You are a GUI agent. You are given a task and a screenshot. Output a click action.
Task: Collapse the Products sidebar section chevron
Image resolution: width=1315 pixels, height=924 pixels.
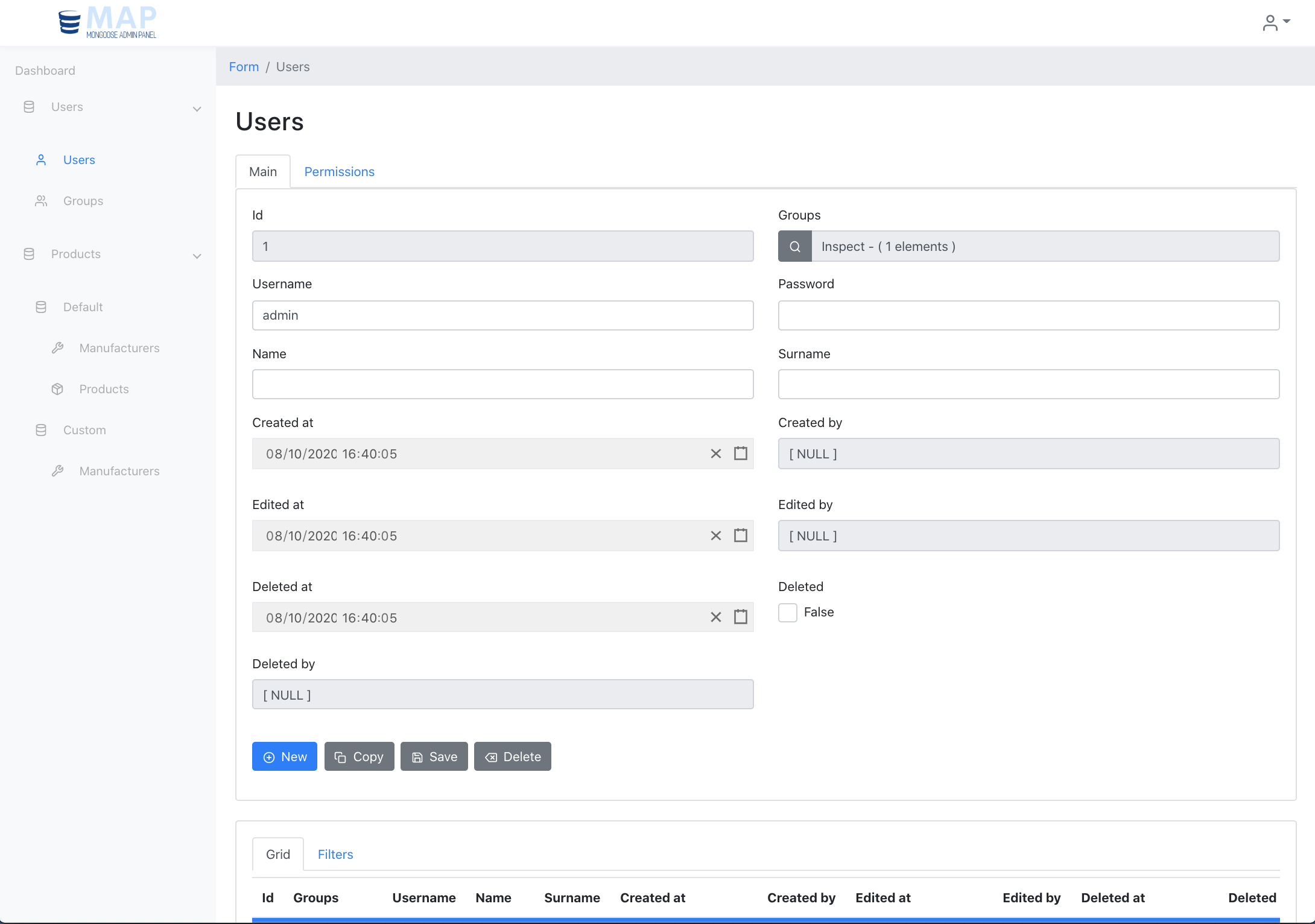click(x=197, y=256)
